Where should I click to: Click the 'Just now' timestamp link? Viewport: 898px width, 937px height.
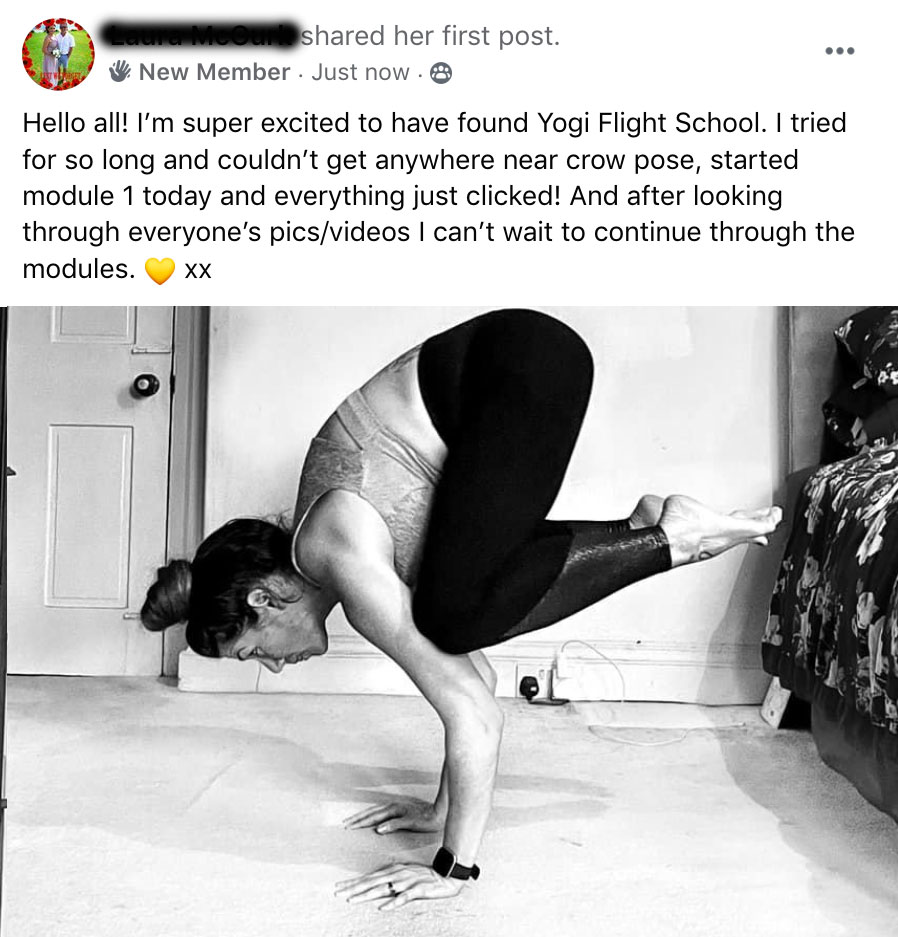click(x=360, y=72)
